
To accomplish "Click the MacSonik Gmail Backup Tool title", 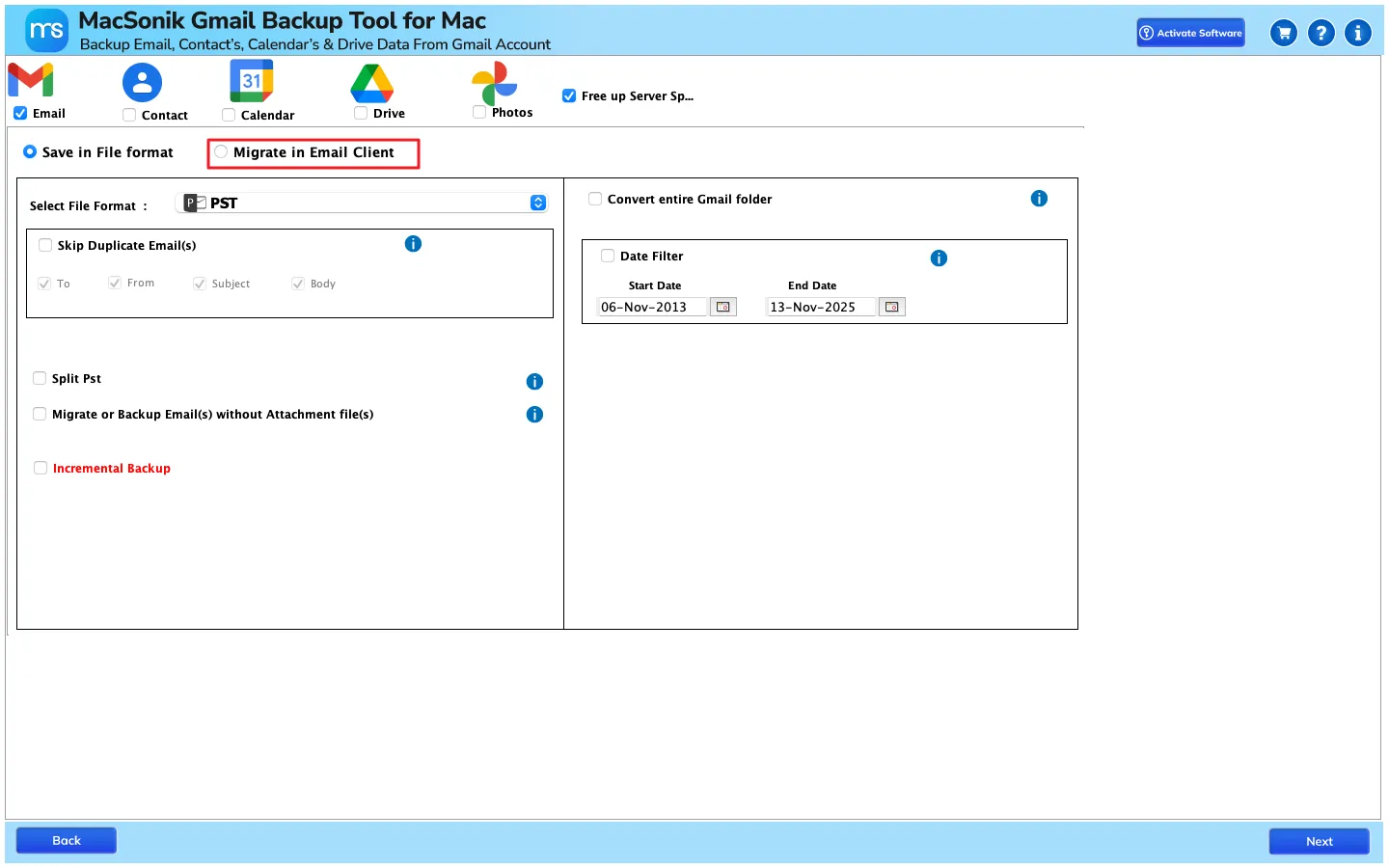I will tap(283, 20).
